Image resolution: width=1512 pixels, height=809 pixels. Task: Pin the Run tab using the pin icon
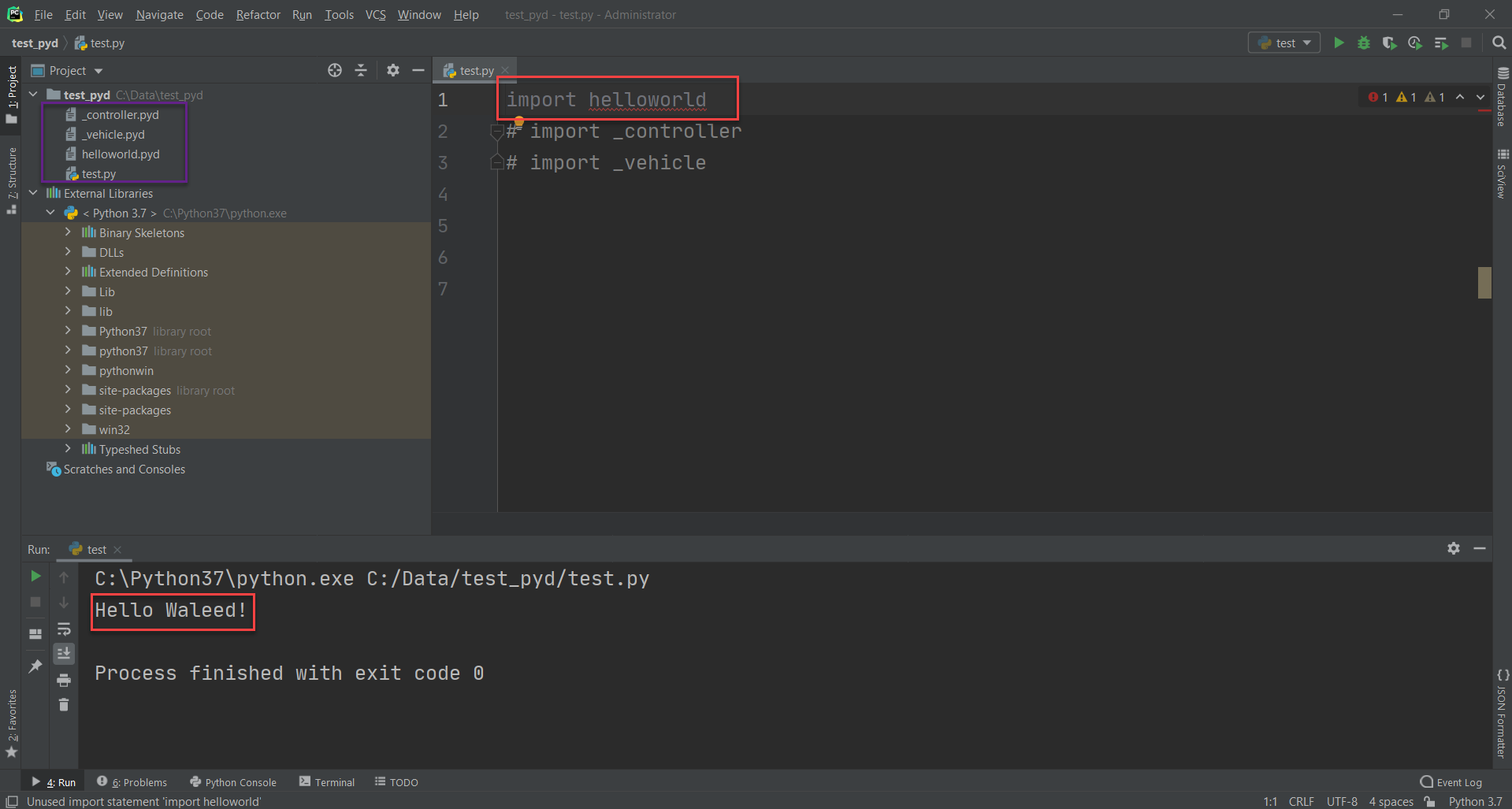tap(35, 666)
